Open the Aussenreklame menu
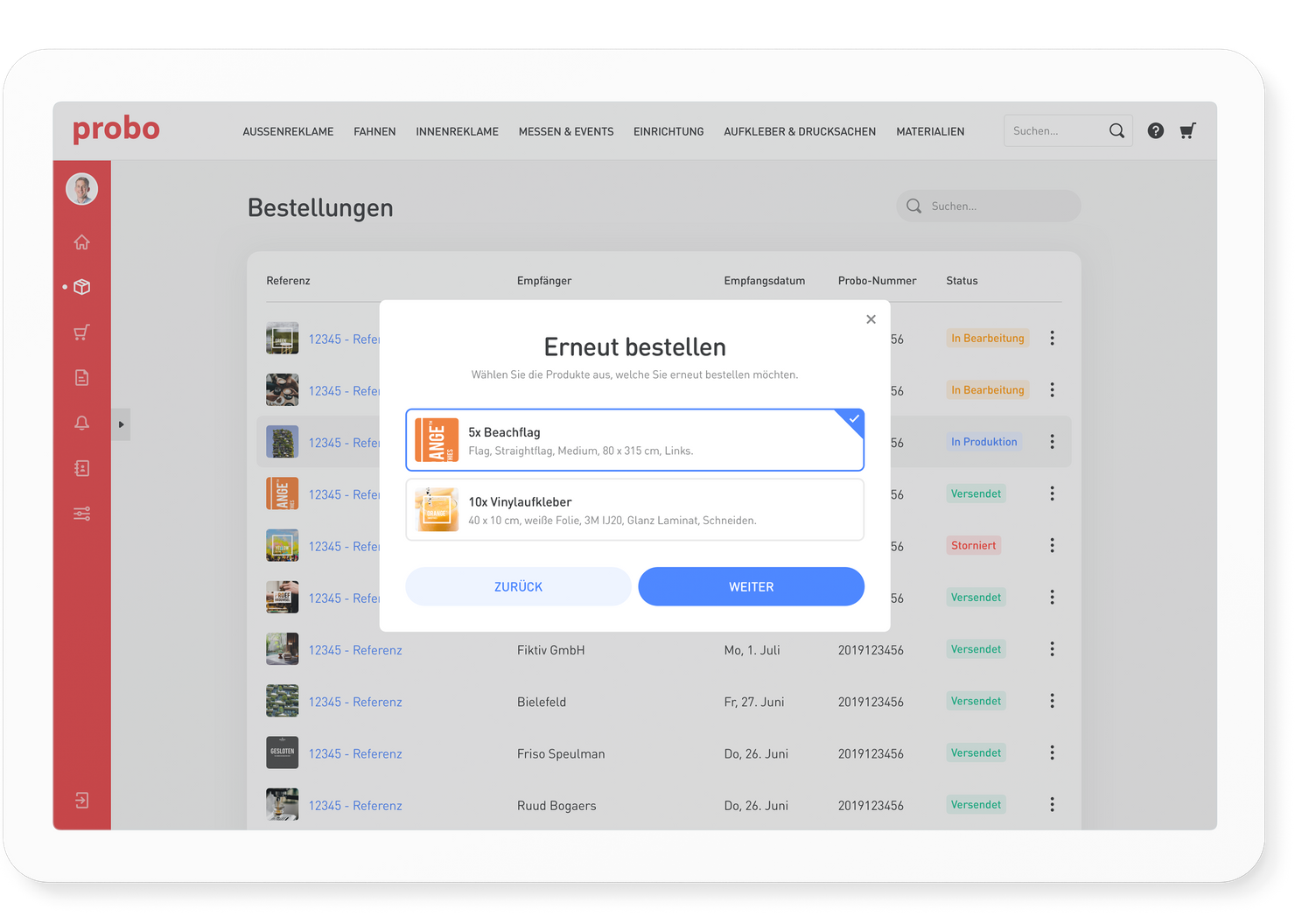 (288, 131)
